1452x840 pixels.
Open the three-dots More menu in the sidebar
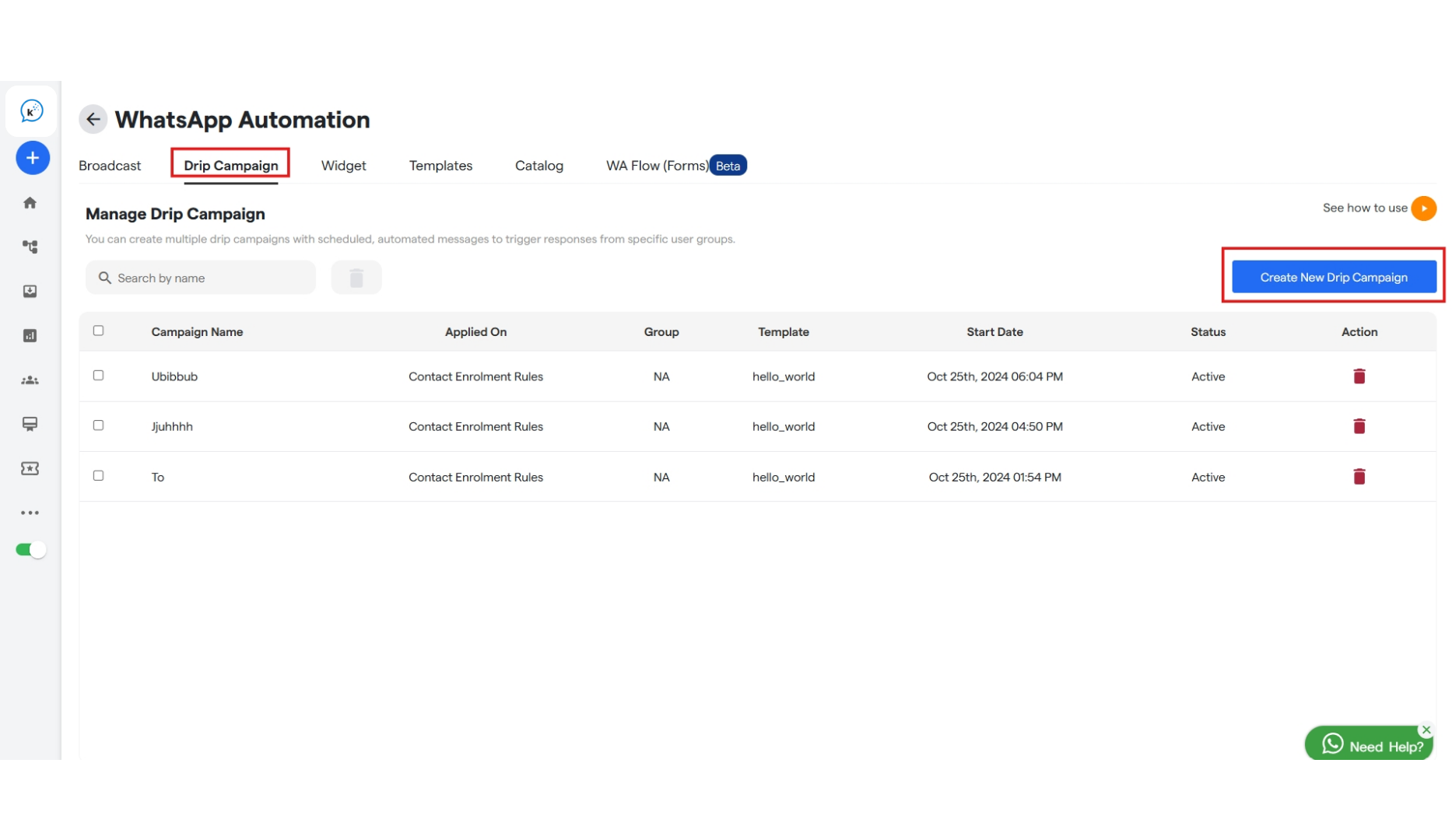tap(30, 513)
